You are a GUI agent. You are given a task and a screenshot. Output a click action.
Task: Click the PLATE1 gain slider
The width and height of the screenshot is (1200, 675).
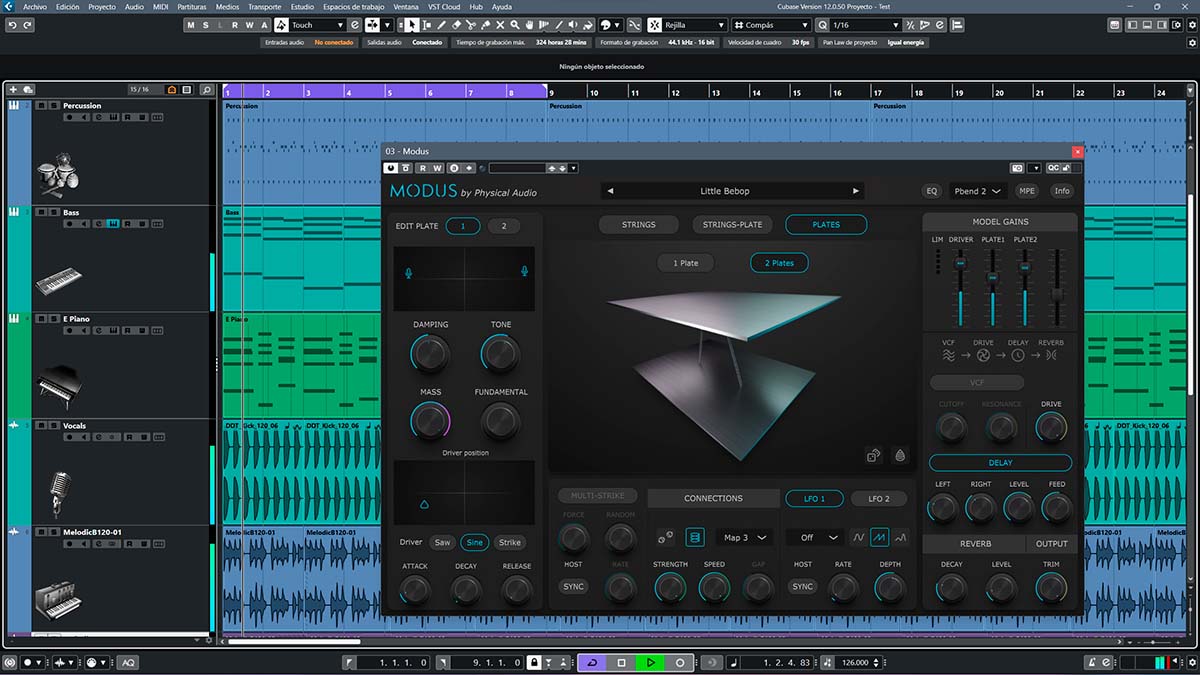pos(992,287)
